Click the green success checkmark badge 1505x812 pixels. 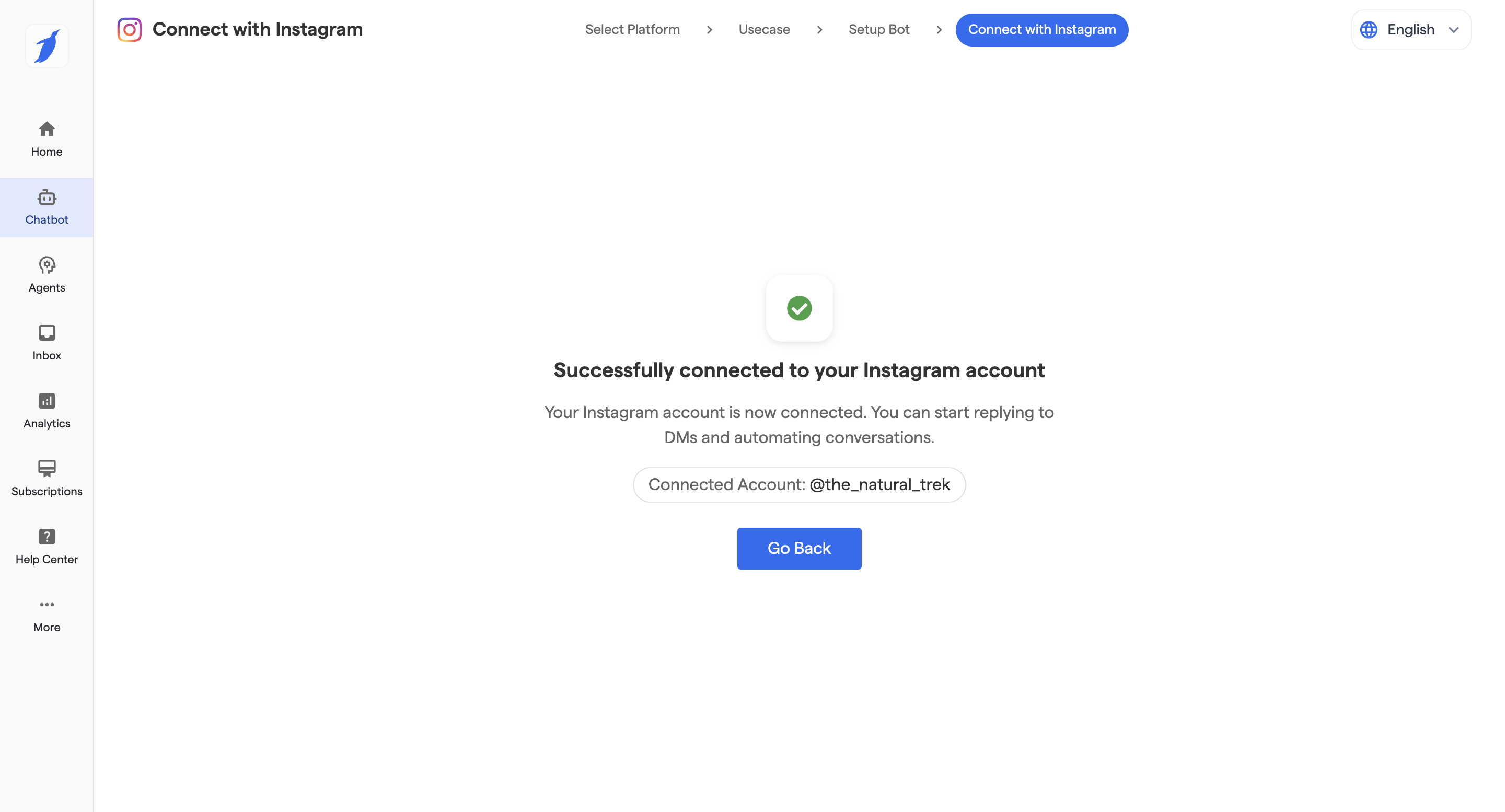click(x=798, y=308)
